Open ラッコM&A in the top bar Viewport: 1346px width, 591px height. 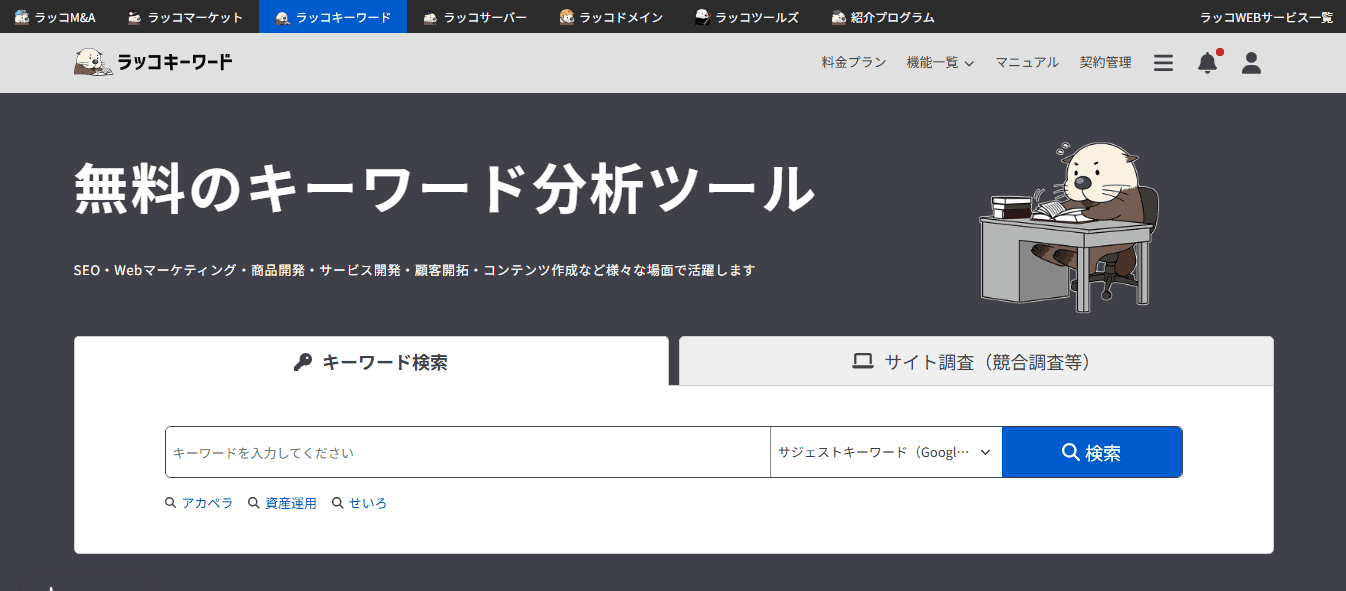point(55,17)
